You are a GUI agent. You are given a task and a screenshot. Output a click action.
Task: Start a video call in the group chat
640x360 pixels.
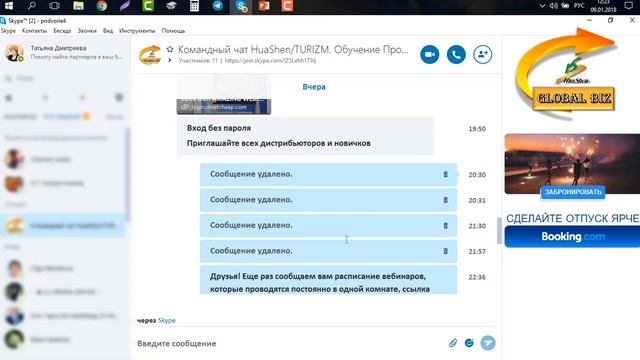(430, 54)
